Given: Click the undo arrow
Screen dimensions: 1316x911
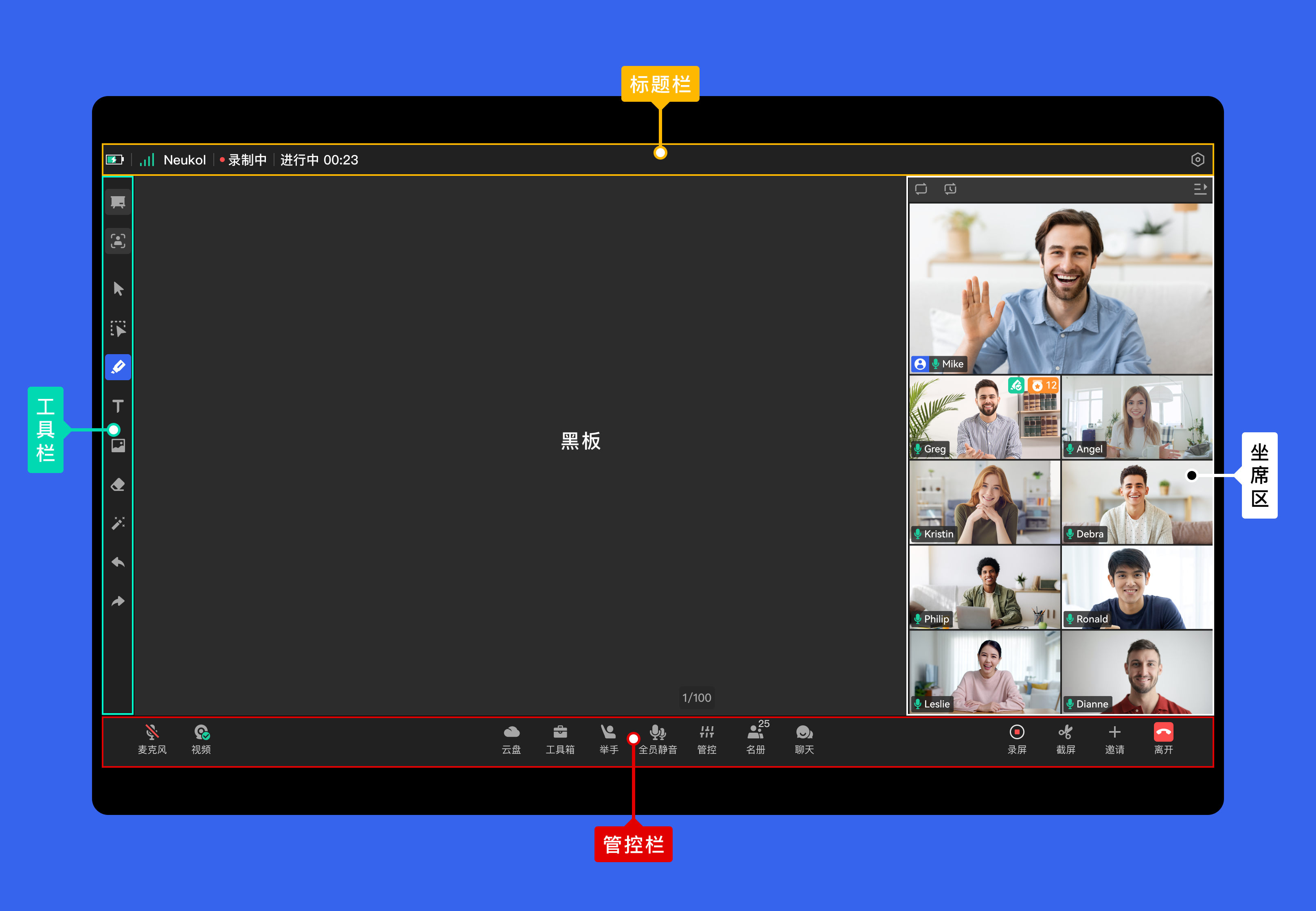Looking at the screenshot, I should pyautogui.click(x=118, y=562).
